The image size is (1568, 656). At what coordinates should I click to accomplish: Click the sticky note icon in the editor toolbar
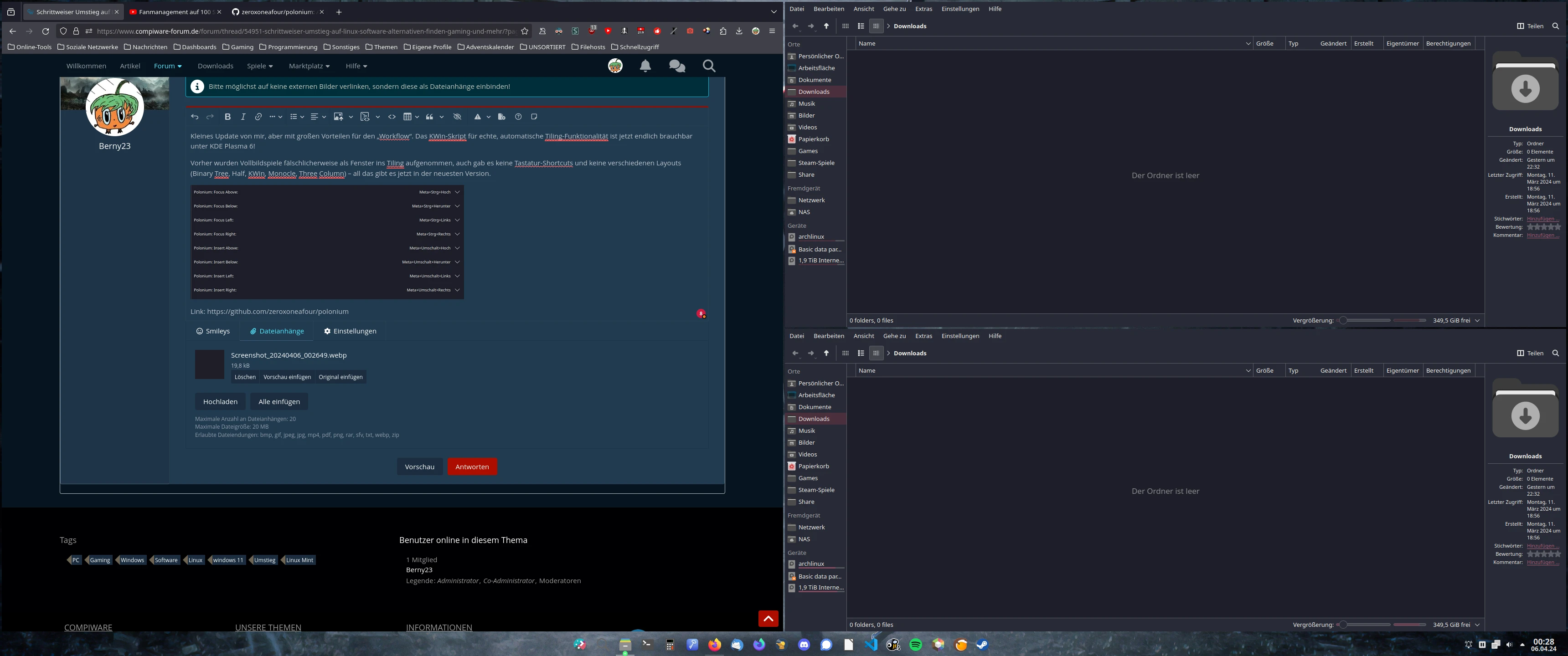point(534,117)
